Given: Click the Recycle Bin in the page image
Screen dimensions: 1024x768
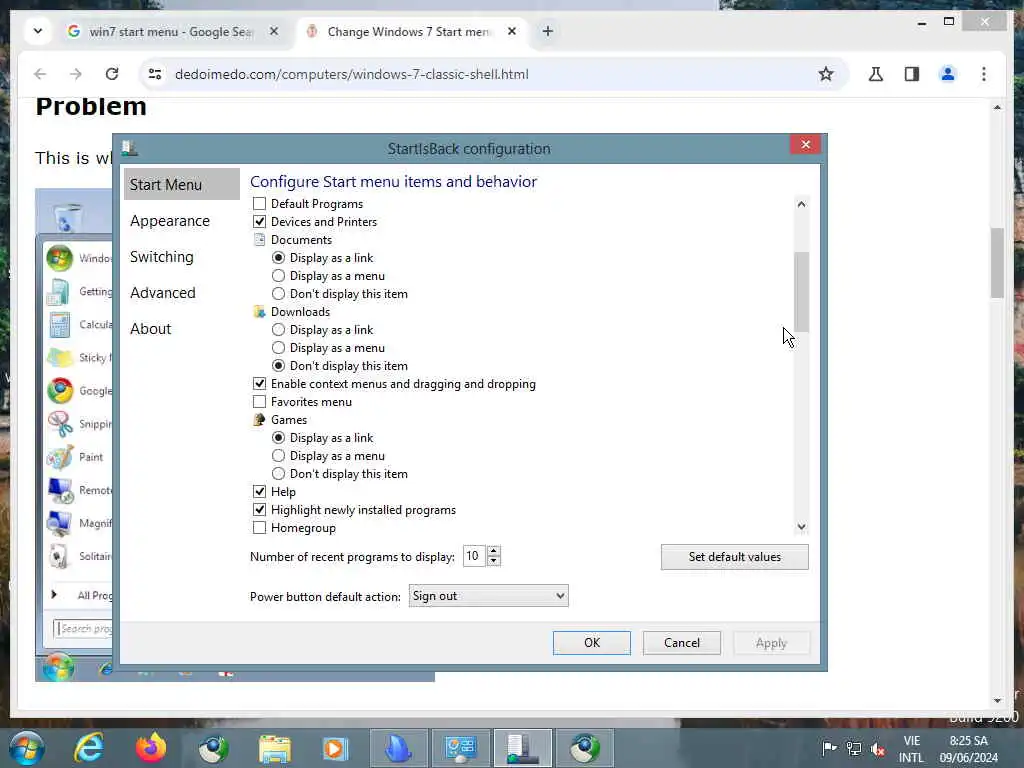Looking at the screenshot, I should coord(67,217).
